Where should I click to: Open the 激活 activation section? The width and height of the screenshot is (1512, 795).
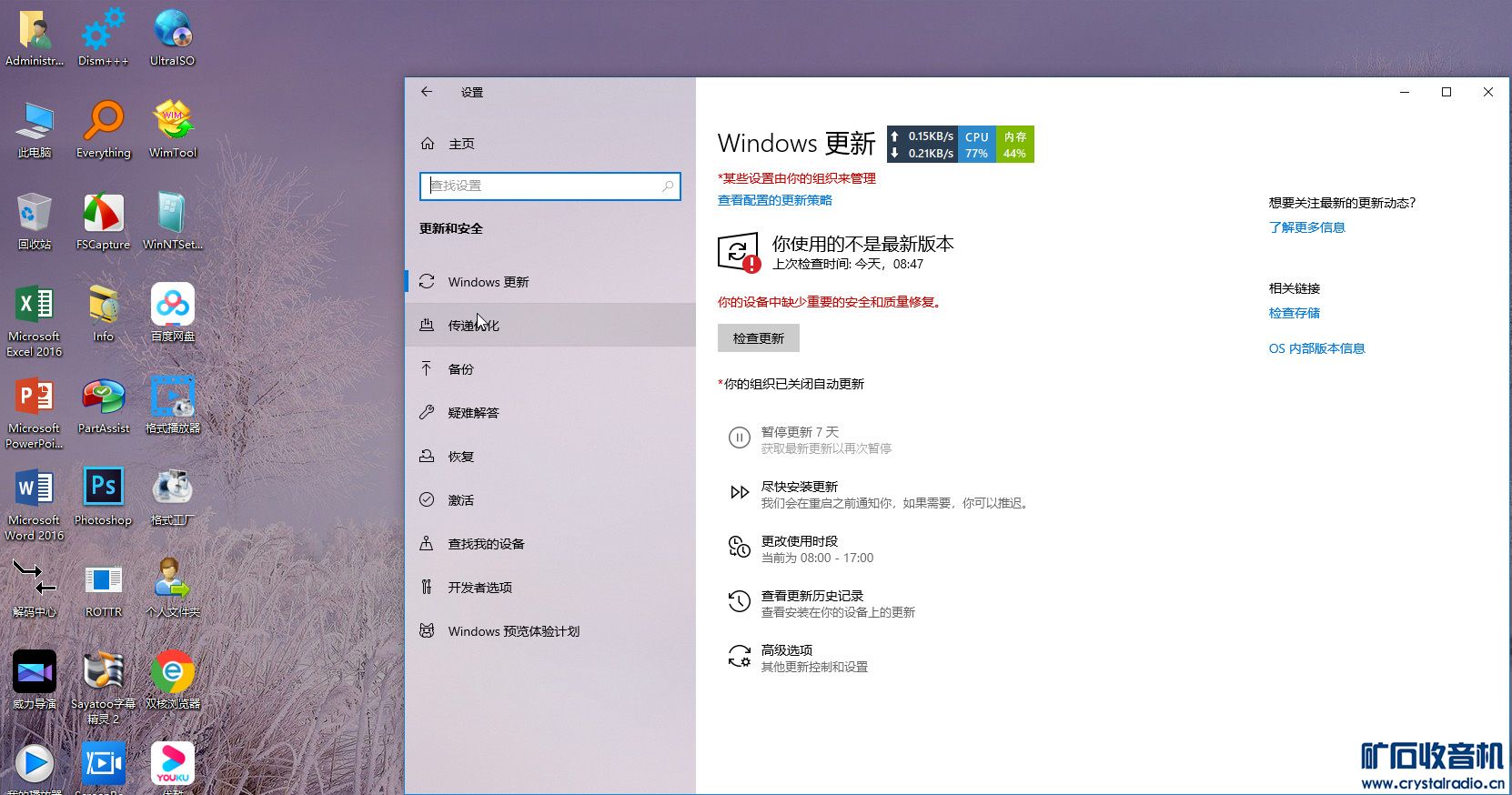tap(550, 500)
